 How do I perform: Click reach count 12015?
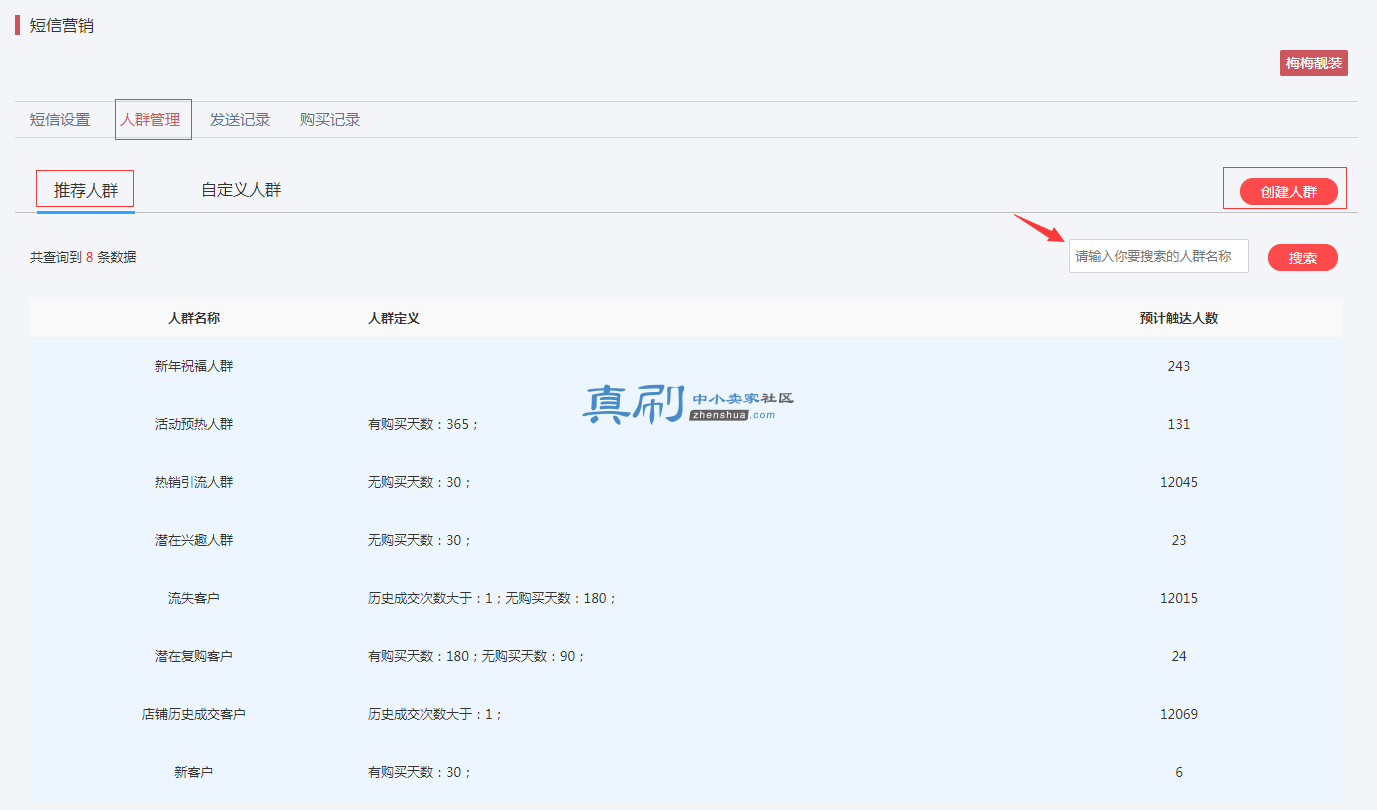coord(1179,598)
